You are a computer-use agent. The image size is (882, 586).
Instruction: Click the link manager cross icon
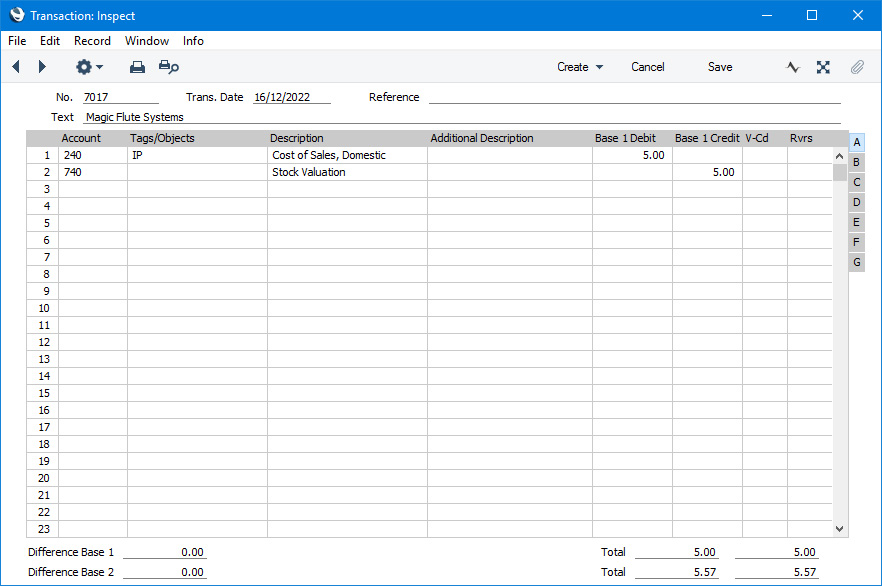pos(823,67)
